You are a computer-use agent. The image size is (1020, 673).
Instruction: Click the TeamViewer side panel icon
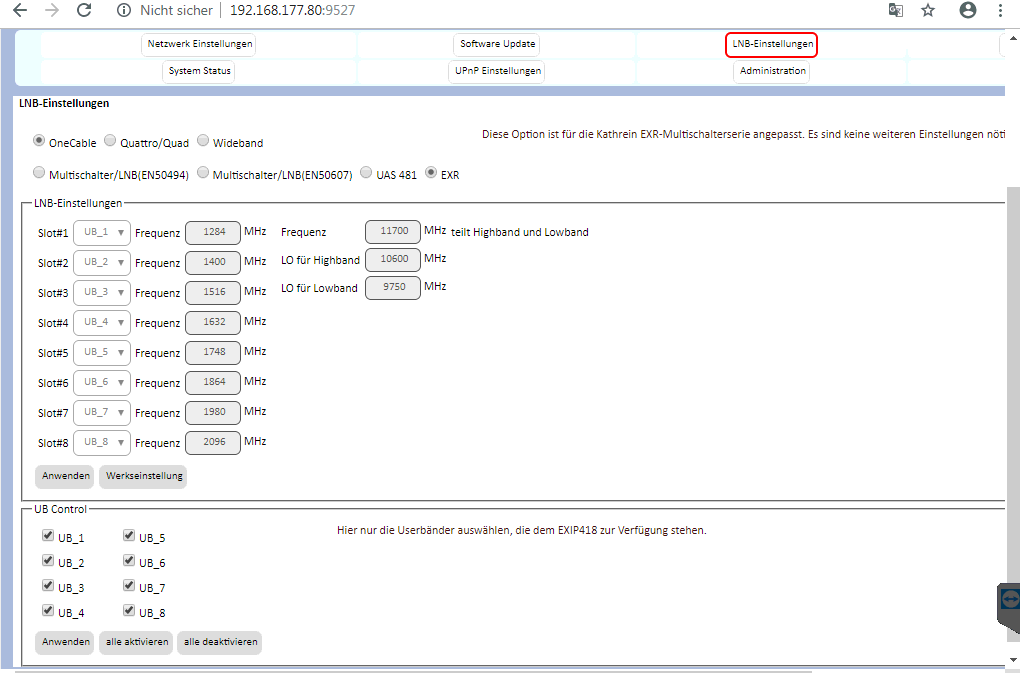pos(1009,600)
